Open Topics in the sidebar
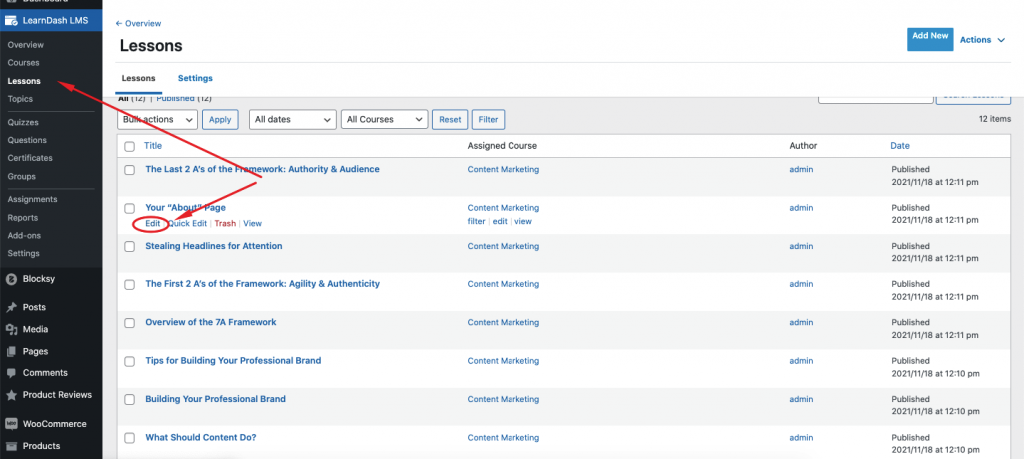The width and height of the screenshot is (1024, 459). [20, 99]
